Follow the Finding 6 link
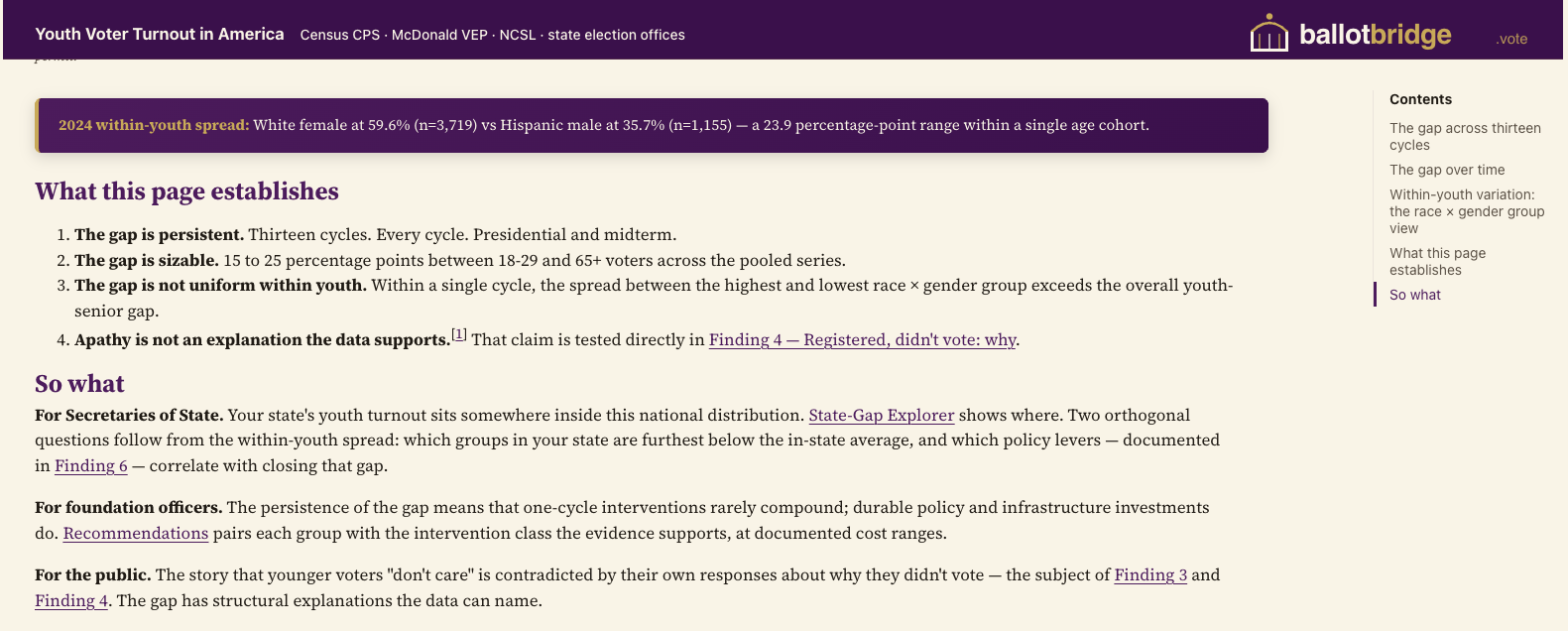Viewport: 1568px width, 631px height. (x=91, y=465)
